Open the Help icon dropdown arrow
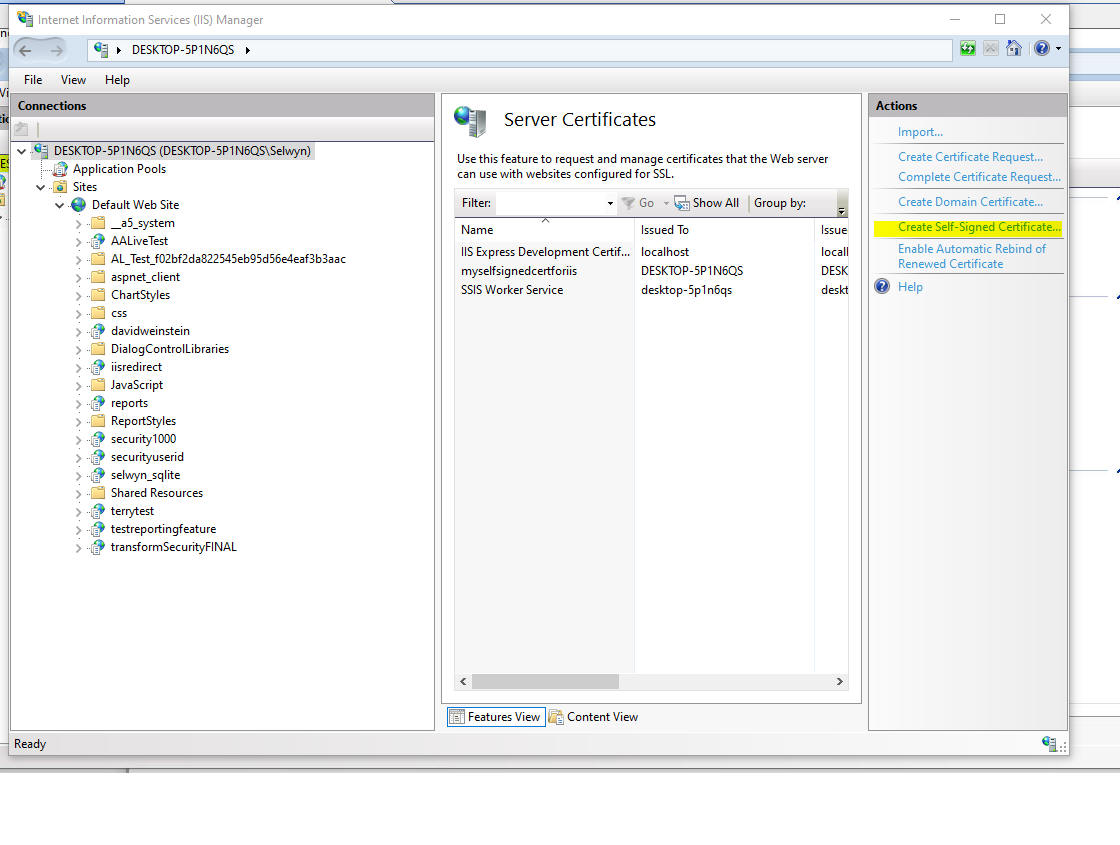This screenshot has width=1120, height=845. point(1059,49)
